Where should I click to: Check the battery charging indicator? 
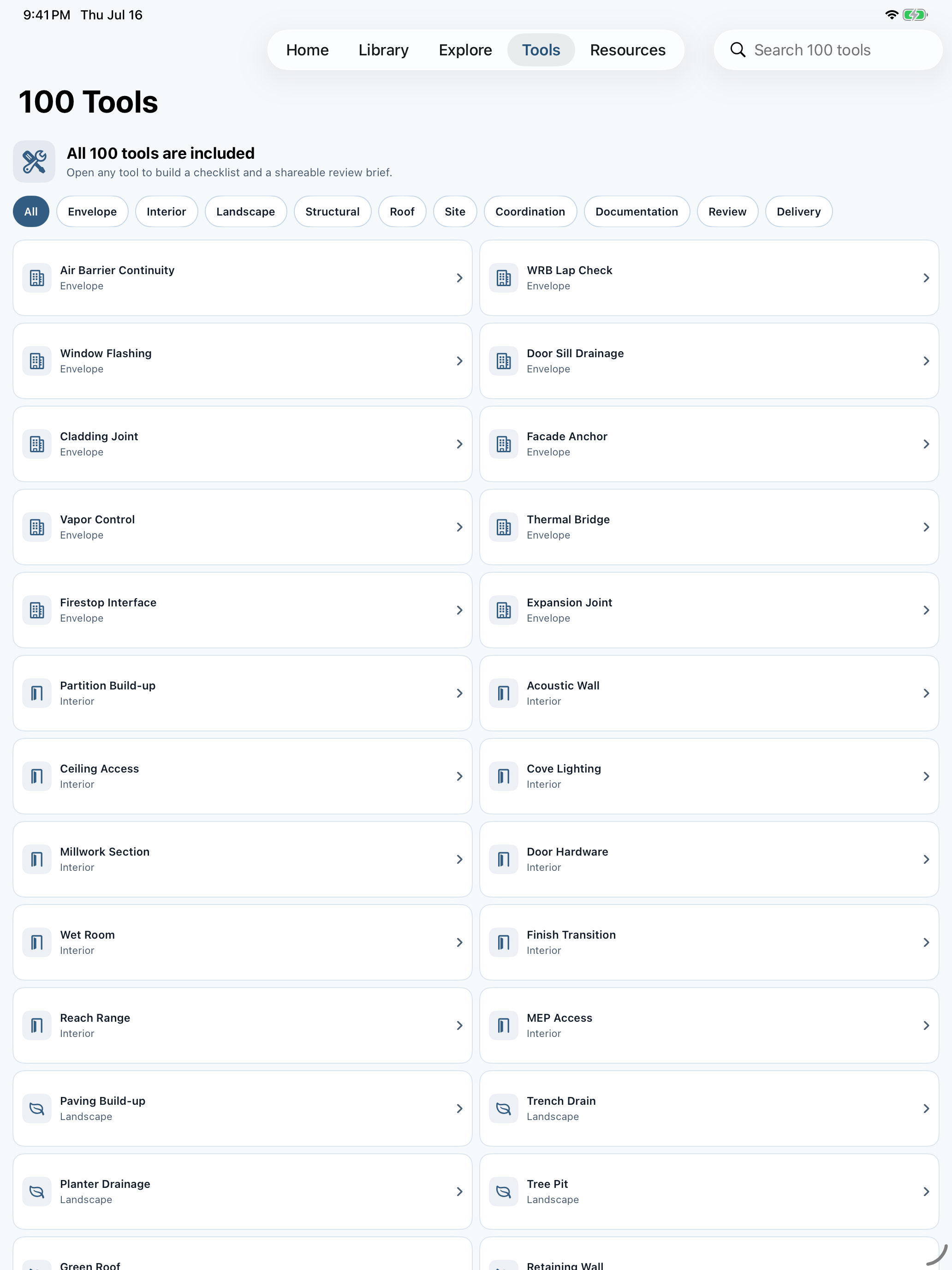915,15
